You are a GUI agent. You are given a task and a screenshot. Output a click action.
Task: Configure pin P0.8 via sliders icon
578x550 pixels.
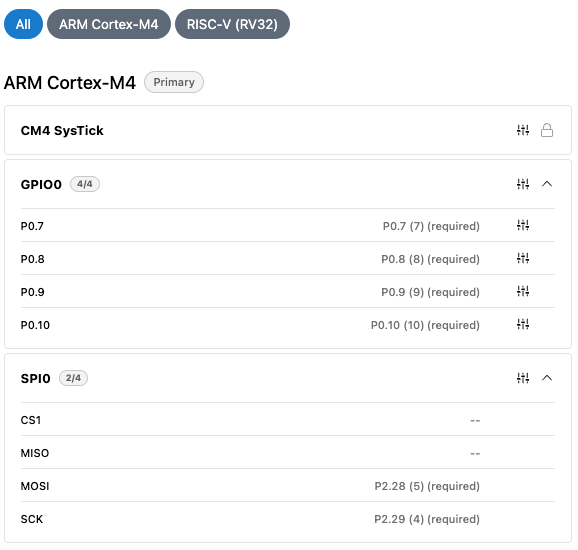click(x=523, y=258)
